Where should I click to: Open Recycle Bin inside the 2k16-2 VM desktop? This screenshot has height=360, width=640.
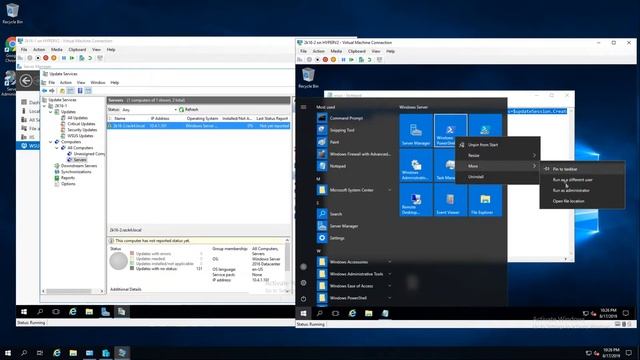pos(308,78)
